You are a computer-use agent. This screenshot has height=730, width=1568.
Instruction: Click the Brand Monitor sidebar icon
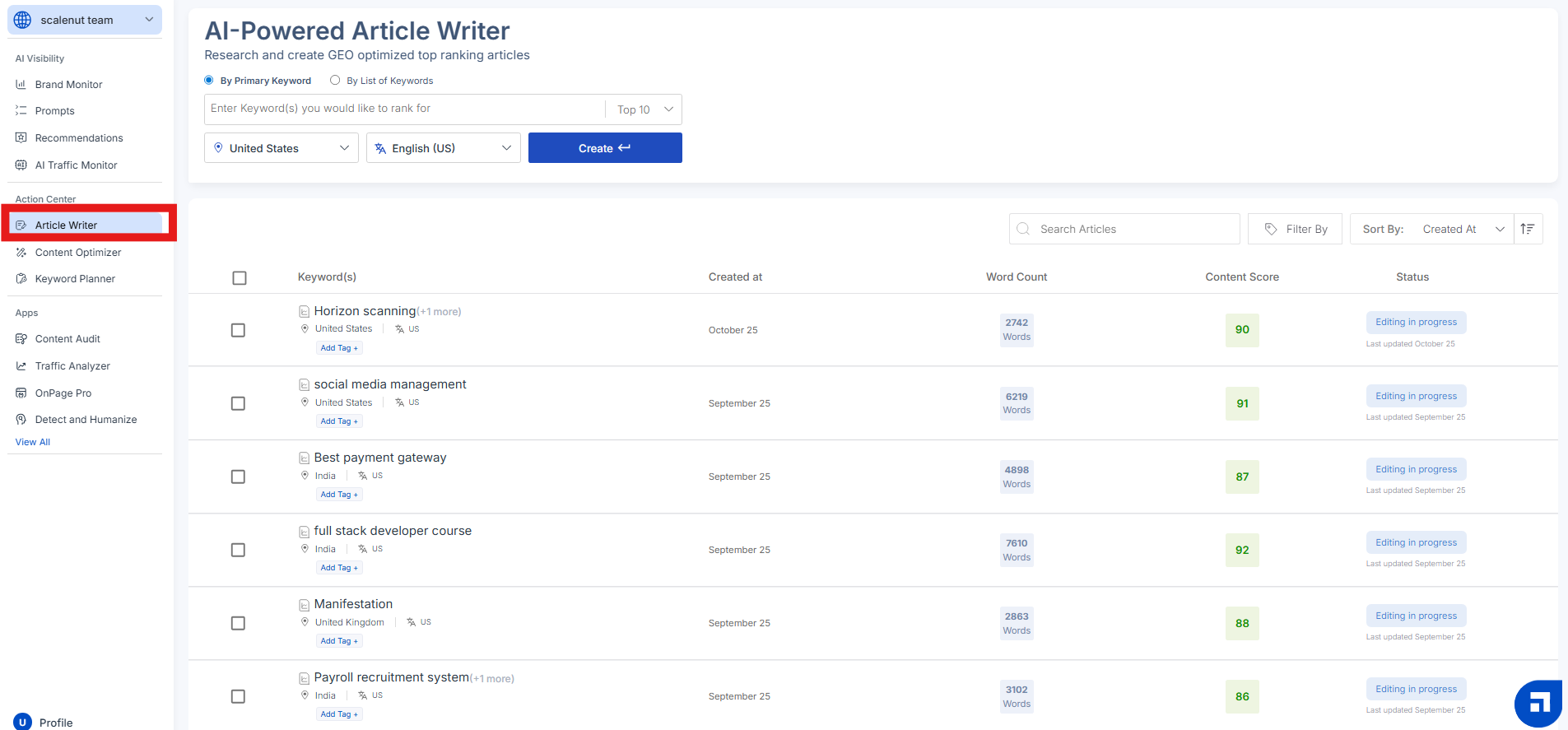[21, 85]
